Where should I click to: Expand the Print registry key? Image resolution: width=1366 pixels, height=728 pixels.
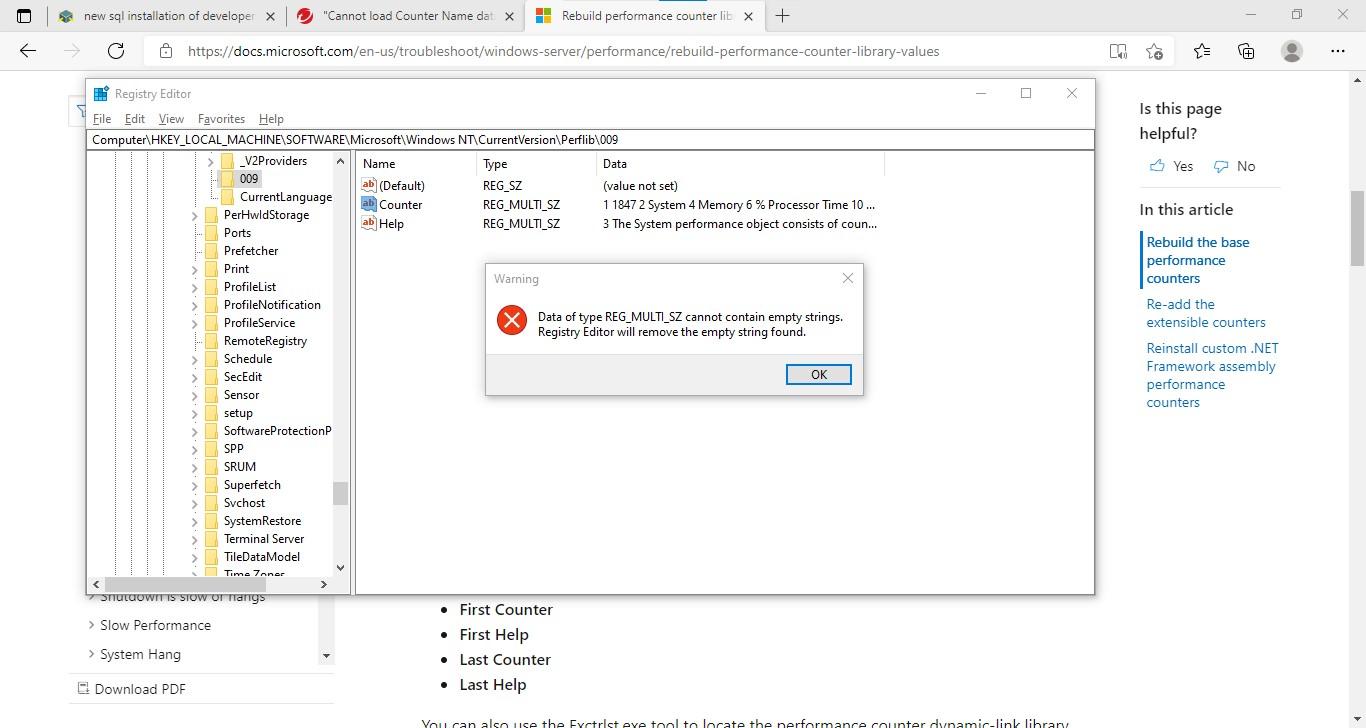coord(194,269)
